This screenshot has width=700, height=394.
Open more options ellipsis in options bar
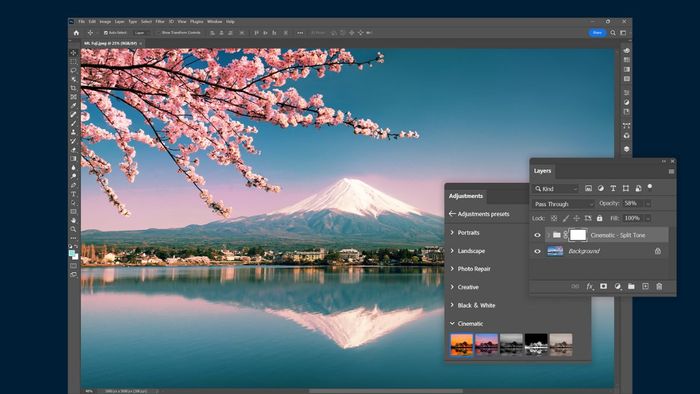pos(300,33)
